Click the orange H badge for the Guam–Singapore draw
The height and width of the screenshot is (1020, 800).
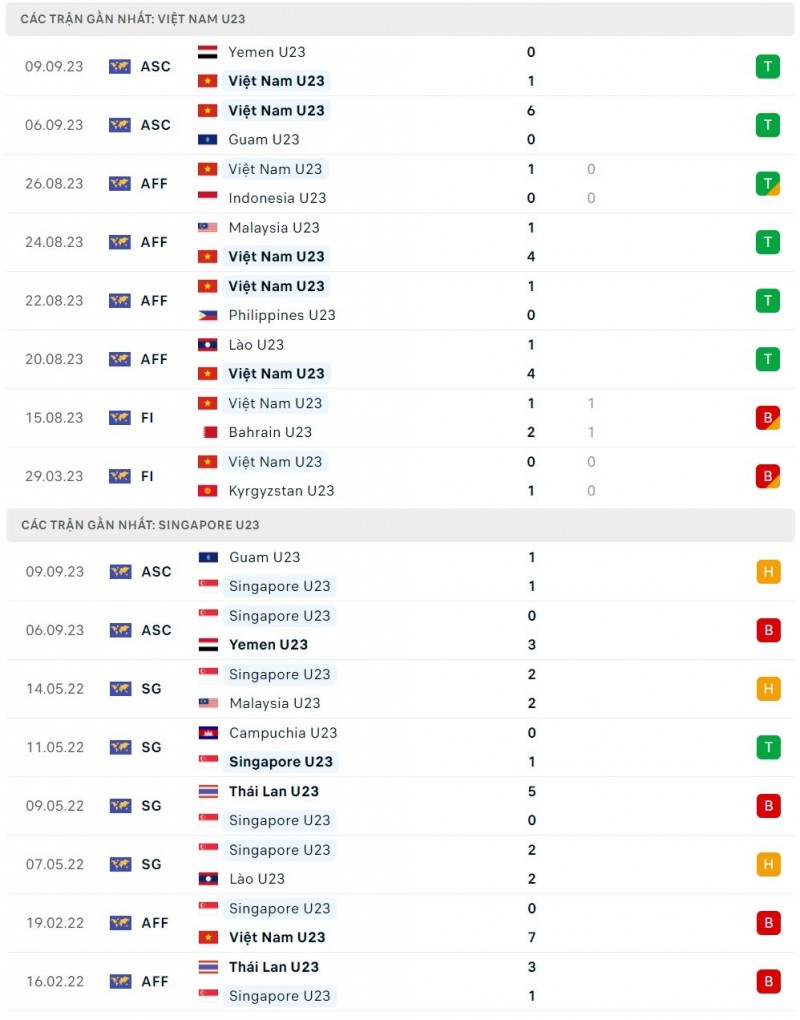[767, 572]
